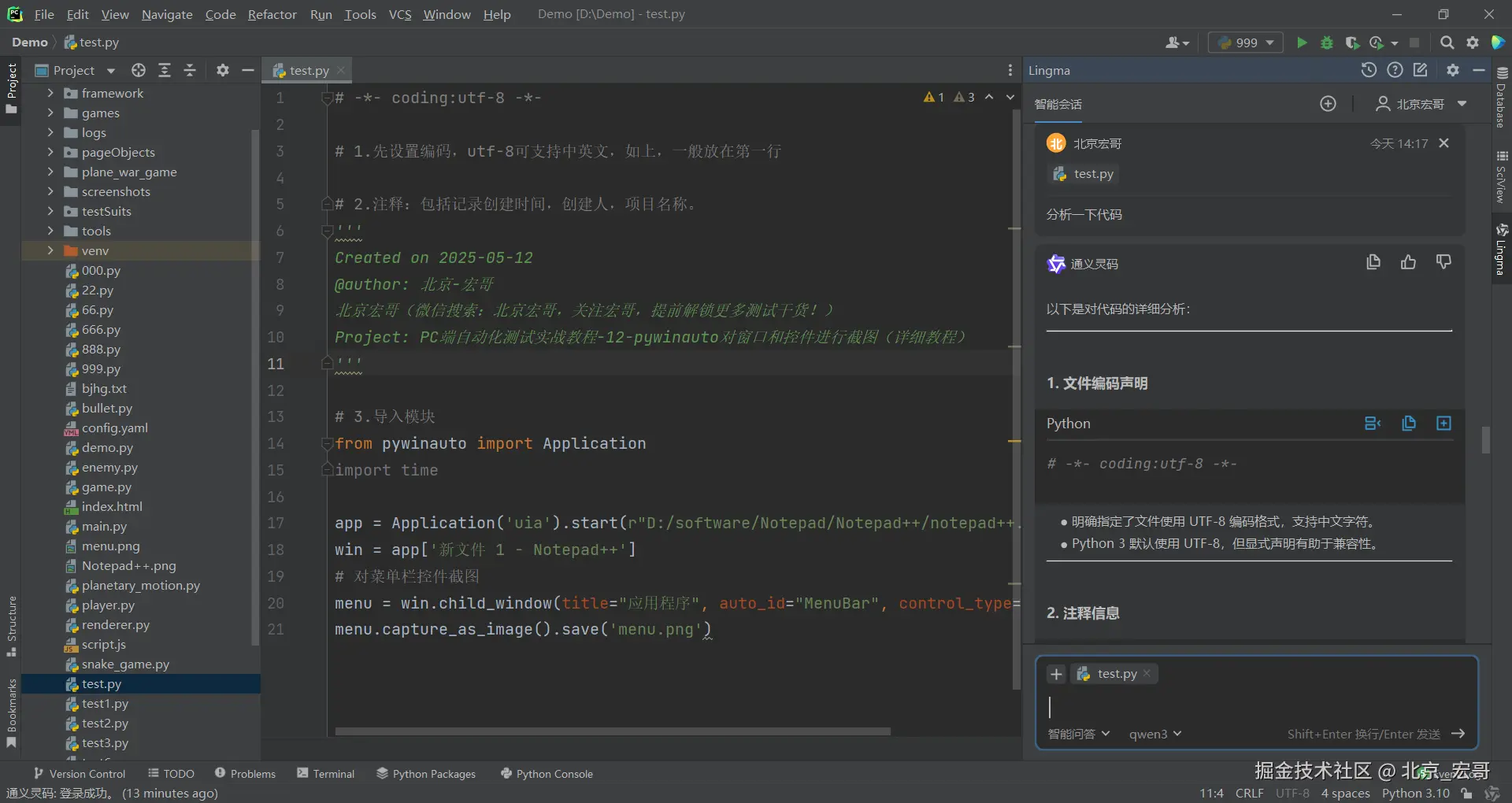Image resolution: width=1512 pixels, height=803 pixels.
Task: Start debugging with the bug icon
Action: click(1327, 43)
